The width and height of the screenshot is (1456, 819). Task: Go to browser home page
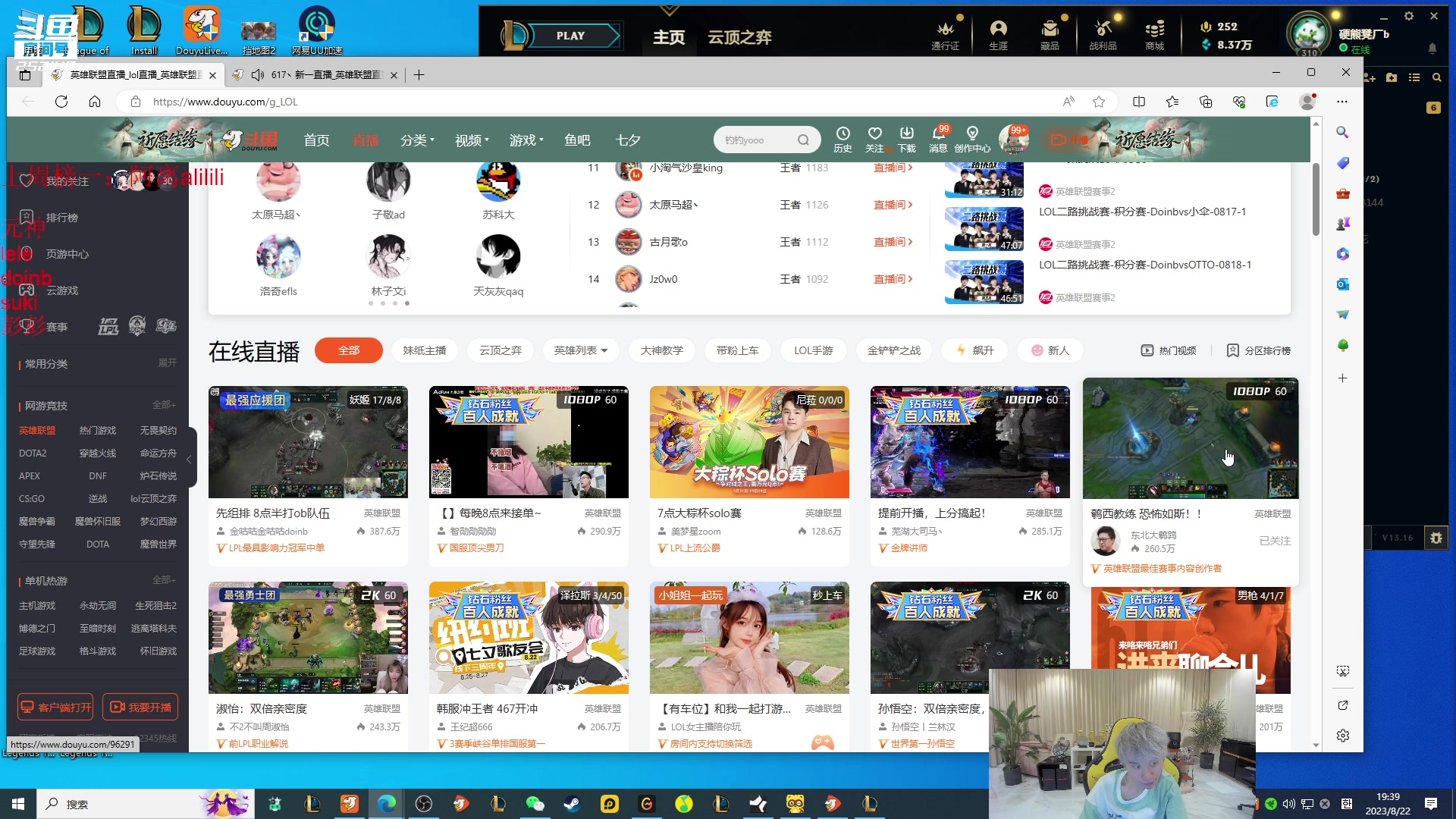click(95, 102)
